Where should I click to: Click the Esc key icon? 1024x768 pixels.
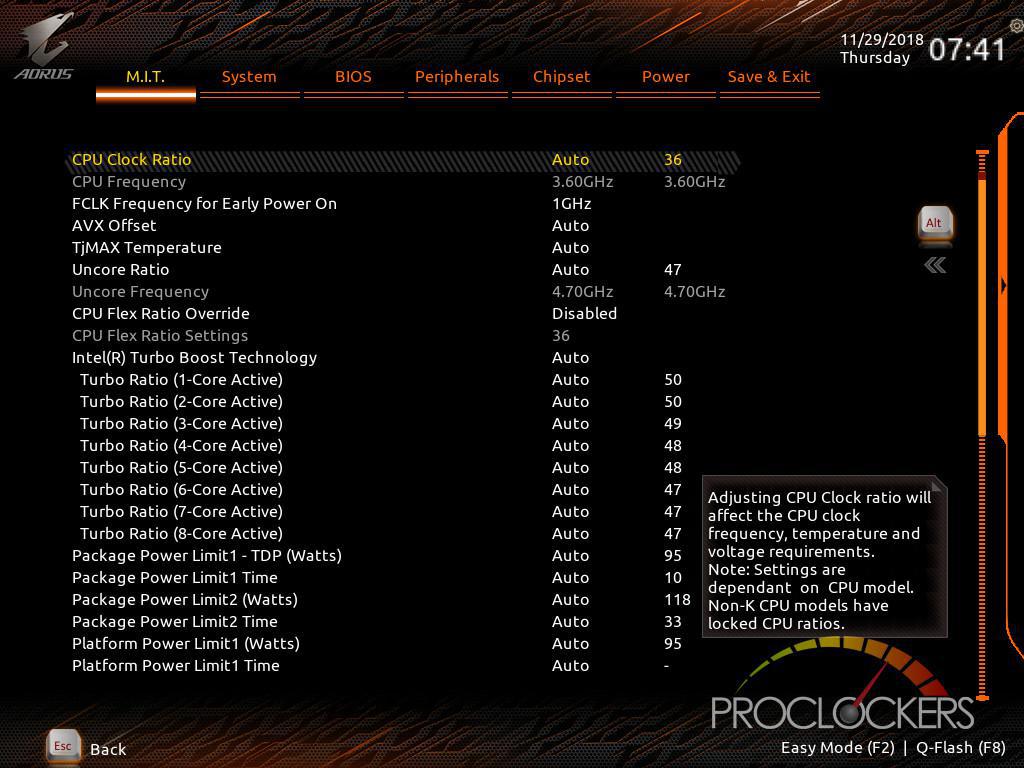coord(63,746)
